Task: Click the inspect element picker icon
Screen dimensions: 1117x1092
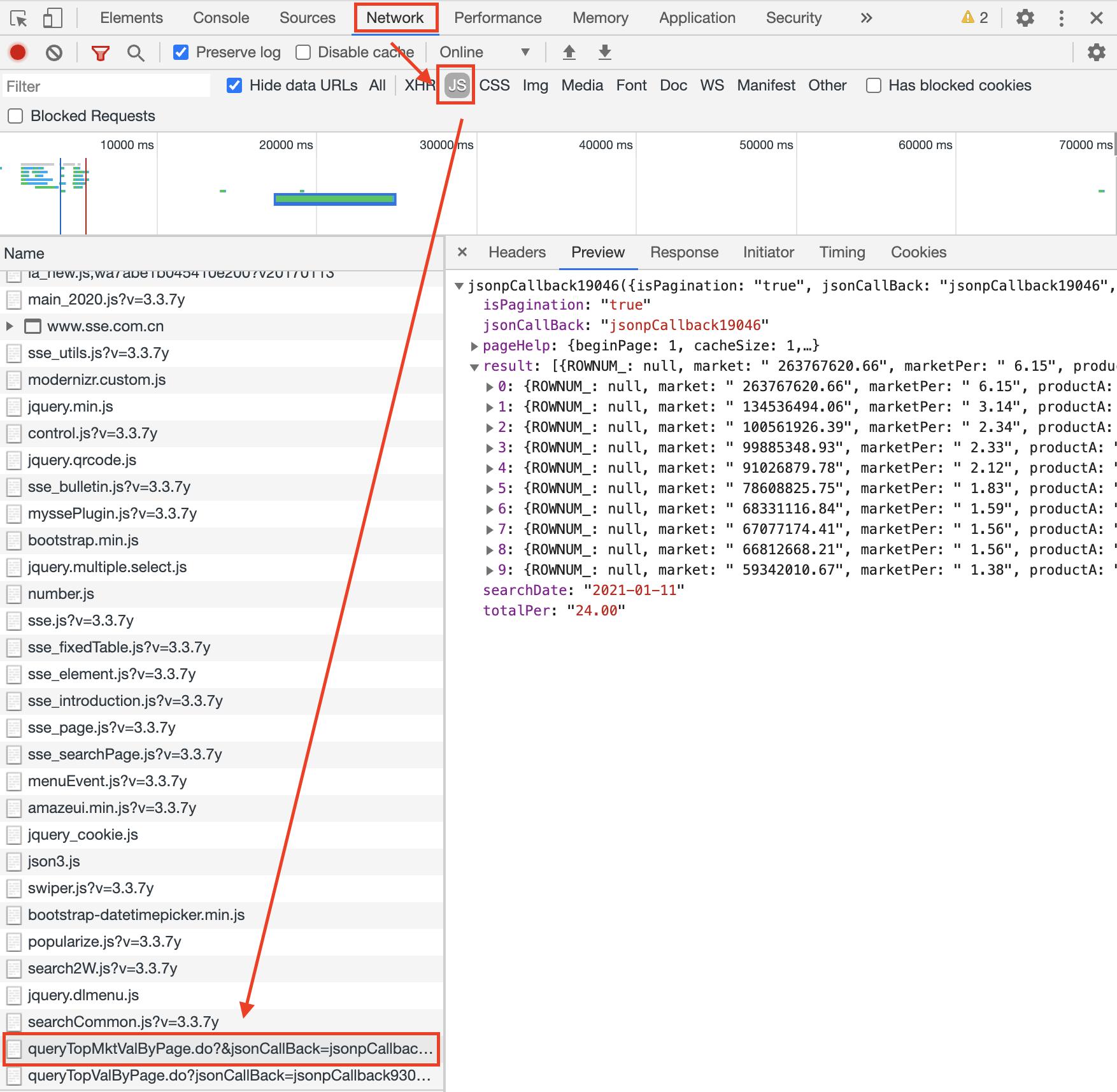Action: point(19,18)
